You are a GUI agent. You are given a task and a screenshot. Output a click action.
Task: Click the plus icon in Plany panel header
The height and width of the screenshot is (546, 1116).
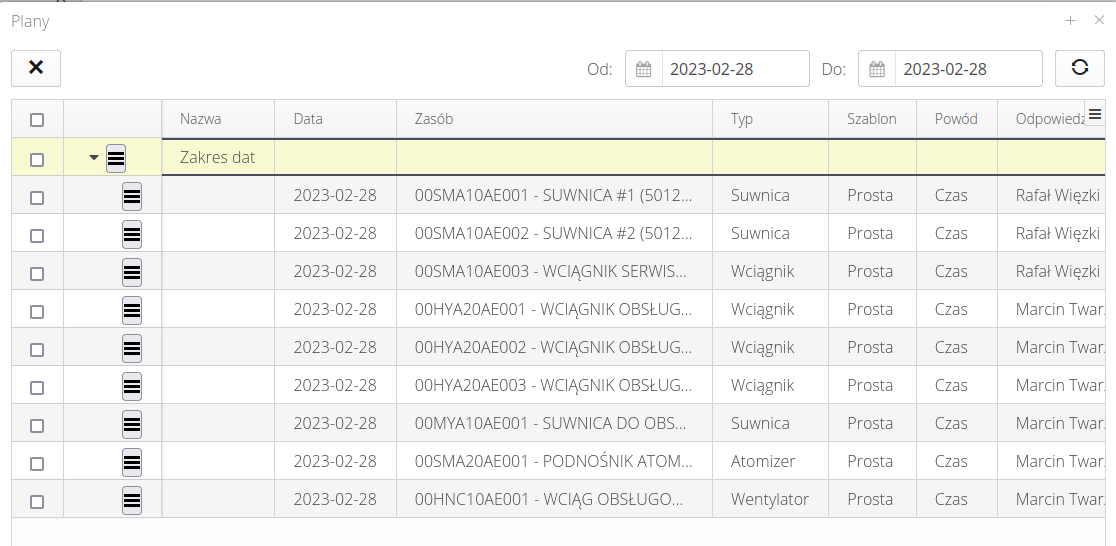point(1070,21)
